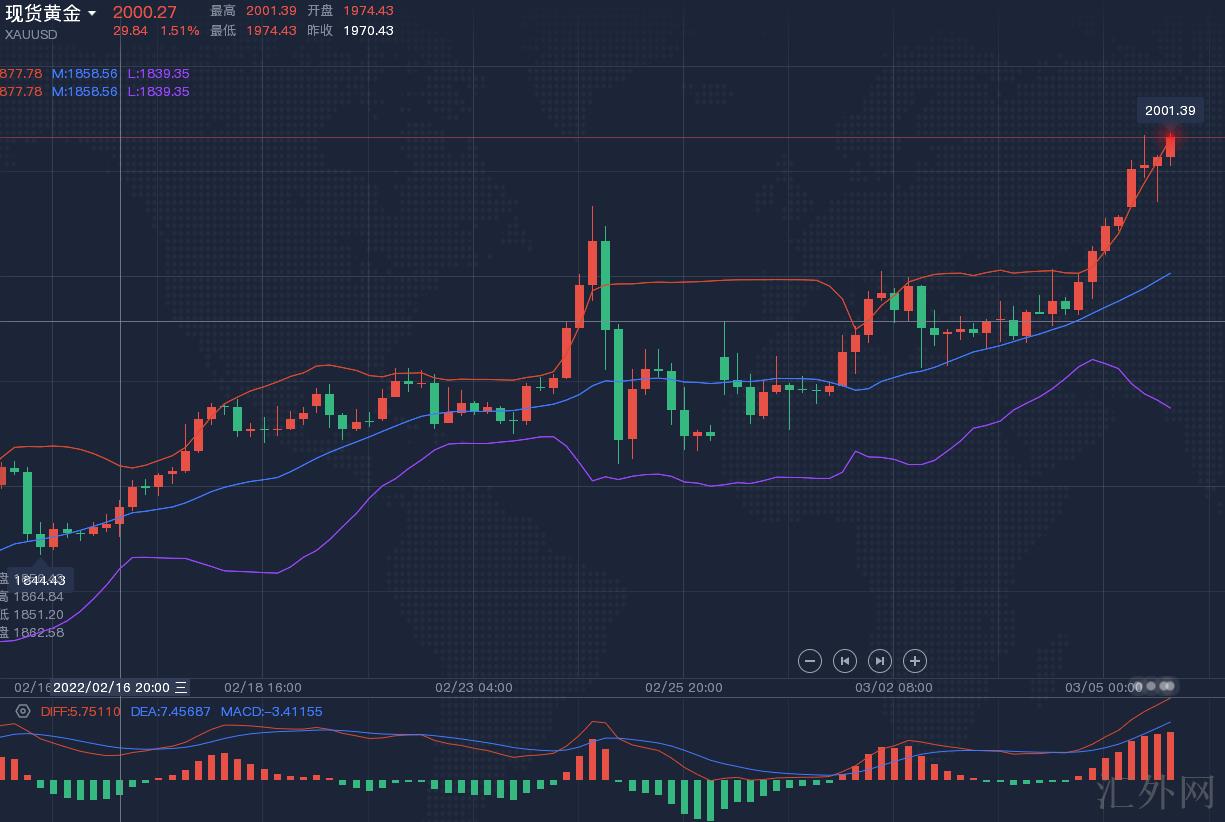Select the DIFF:5.75110 indicator value

pyautogui.click(x=81, y=711)
